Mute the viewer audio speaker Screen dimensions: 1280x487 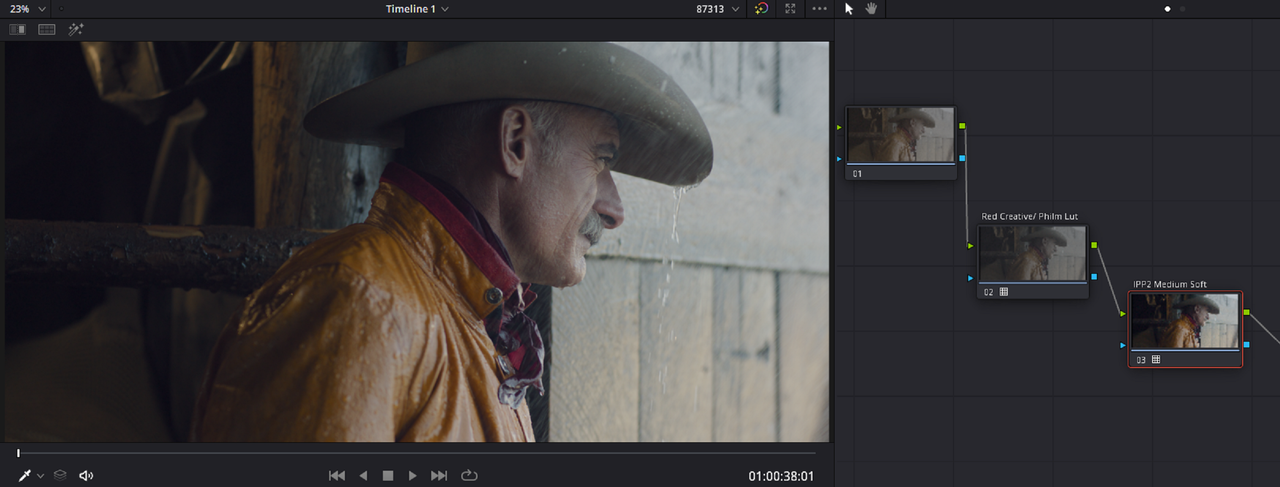86,475
